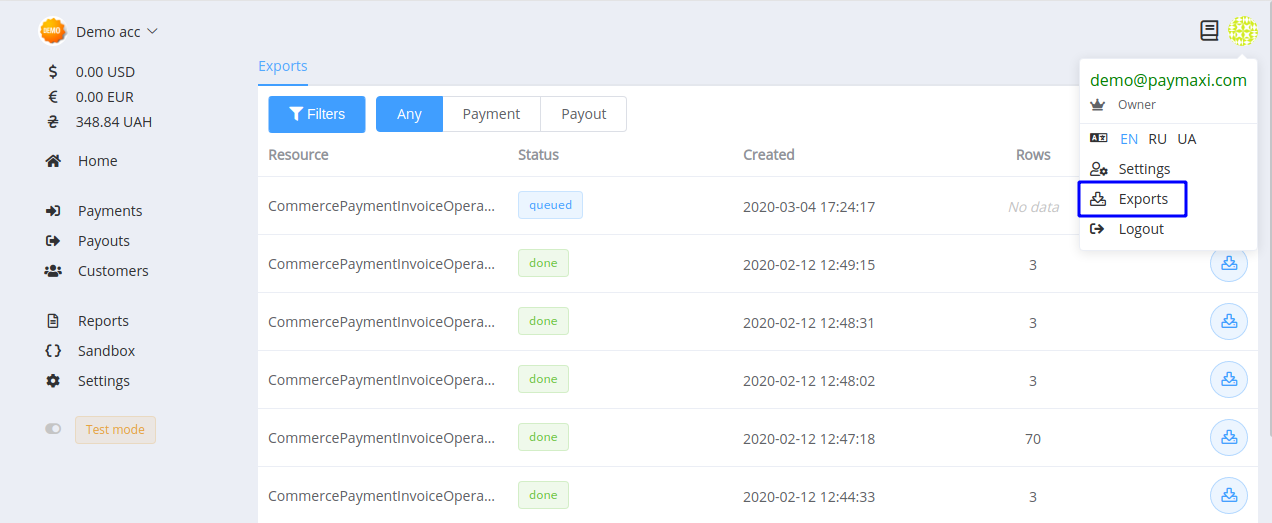1272x523 pixels.
Task: Download export created at 12:48:31
Action: [1229, 322]
